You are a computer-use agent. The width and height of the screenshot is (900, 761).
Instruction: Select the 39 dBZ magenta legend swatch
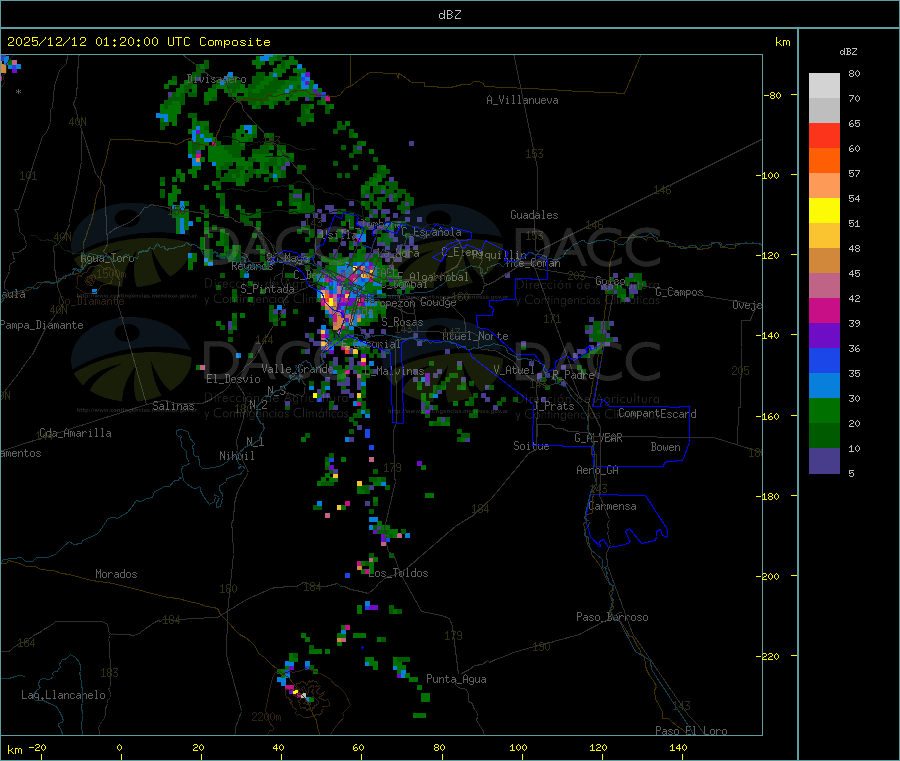(824, 310)
